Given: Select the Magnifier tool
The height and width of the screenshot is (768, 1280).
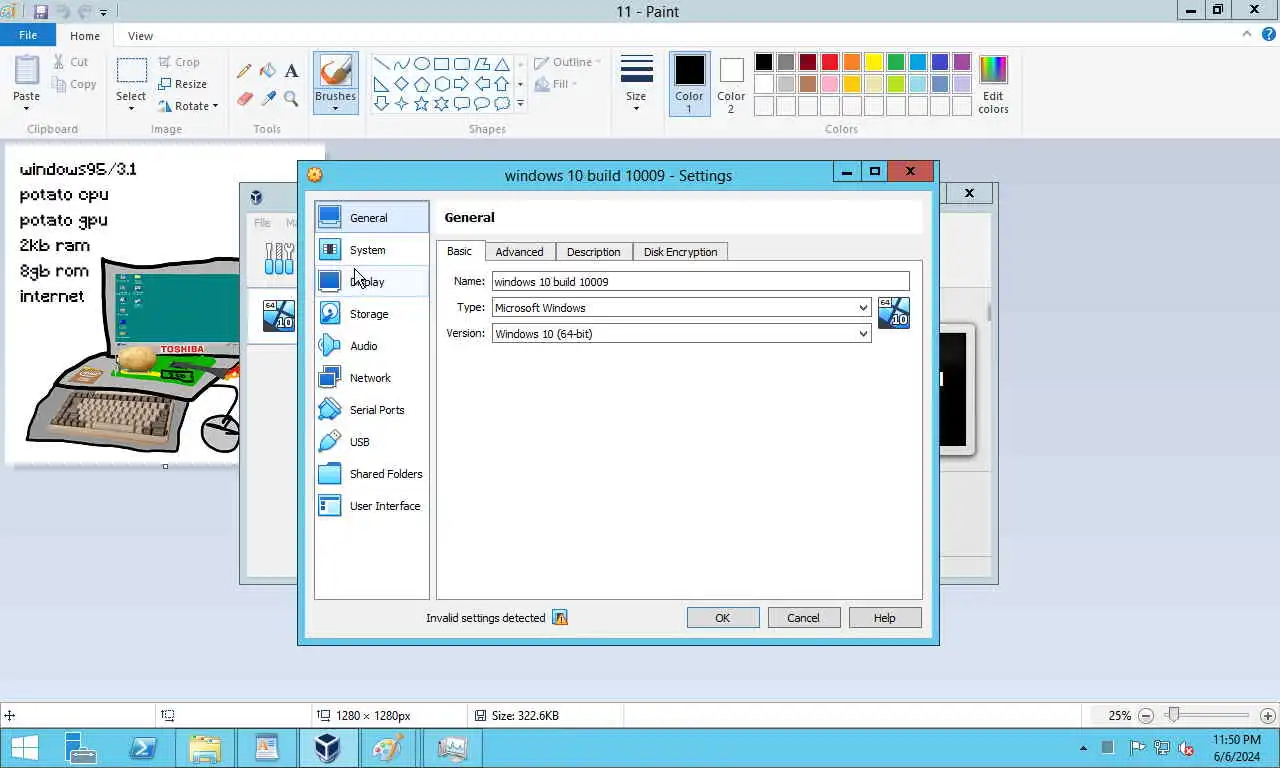Looking at the screenshot, I should pos(291,98).
